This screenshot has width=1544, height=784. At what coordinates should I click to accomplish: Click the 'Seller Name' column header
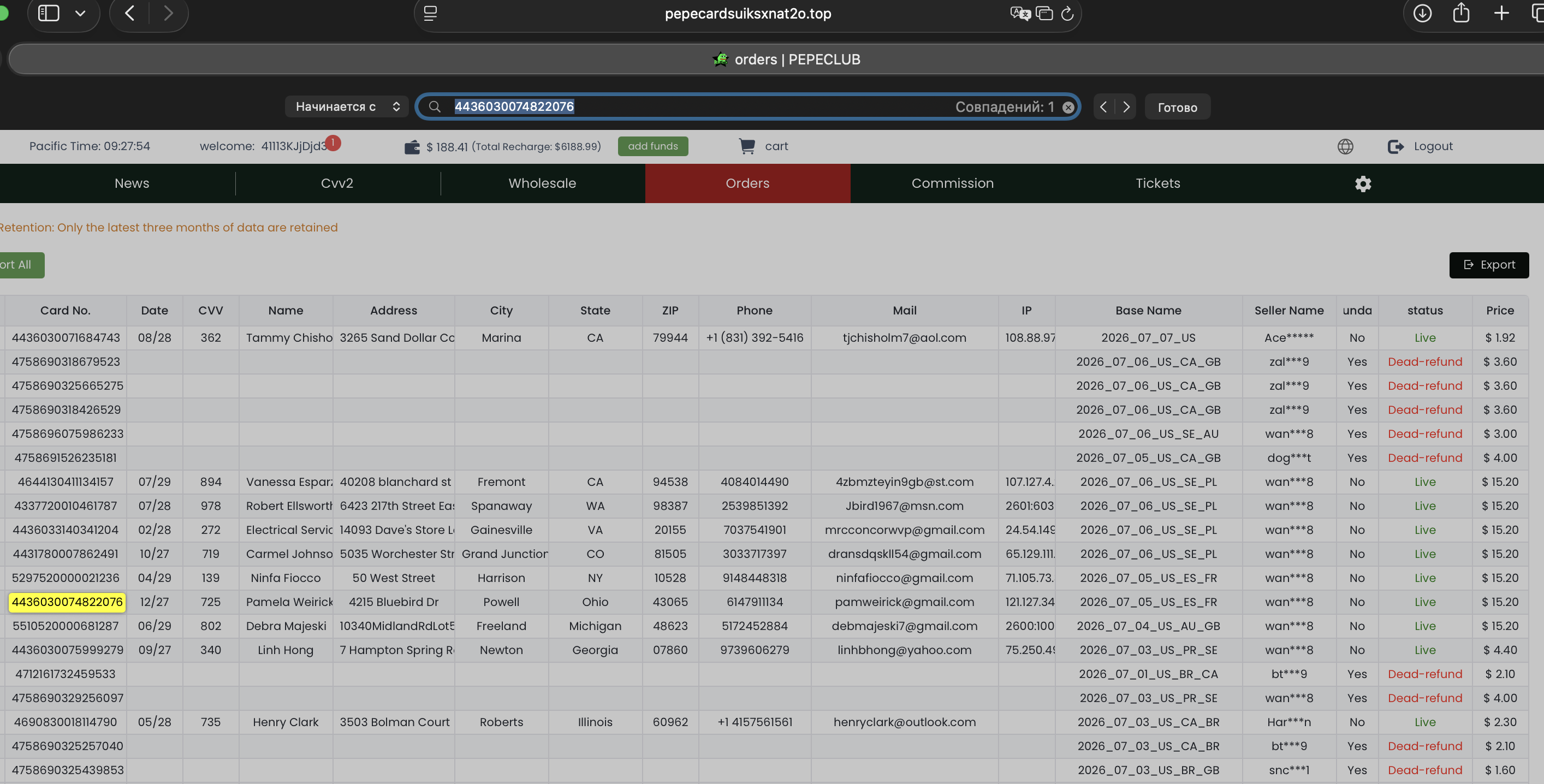pyautogui.click(x=1289, y=311)
